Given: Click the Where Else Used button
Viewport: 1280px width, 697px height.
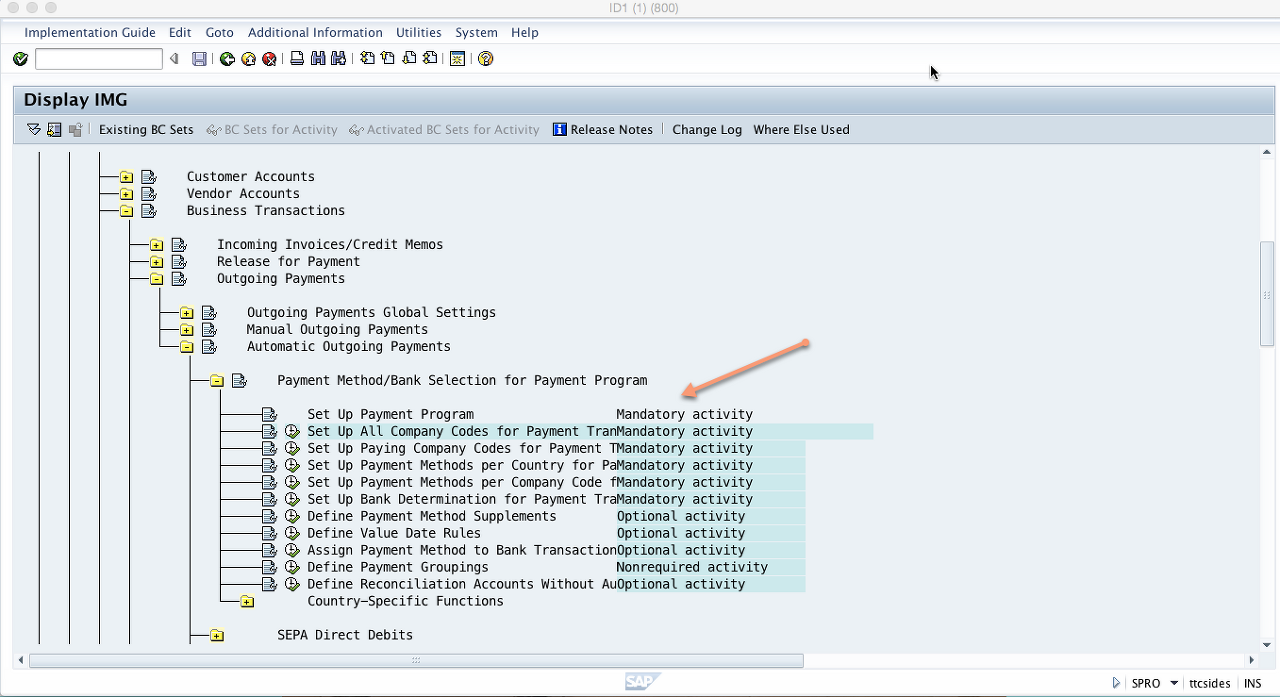Looking at the screenshot, I should 801,129.
